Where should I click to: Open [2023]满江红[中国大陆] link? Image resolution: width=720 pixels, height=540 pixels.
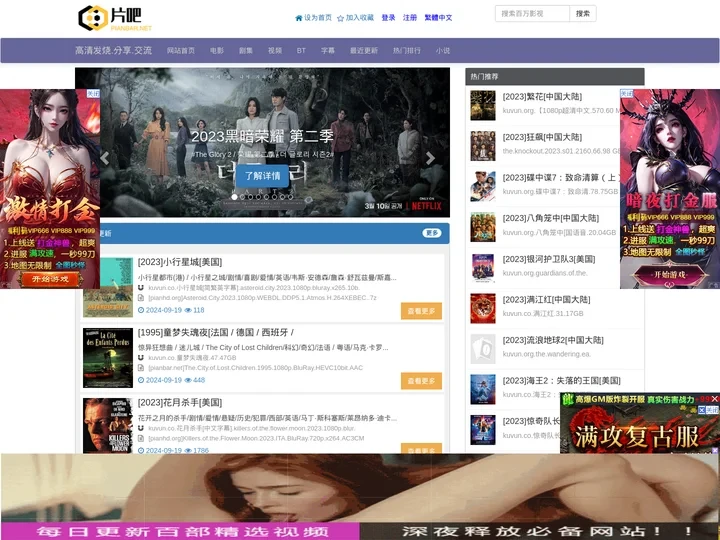coord(546,299)
